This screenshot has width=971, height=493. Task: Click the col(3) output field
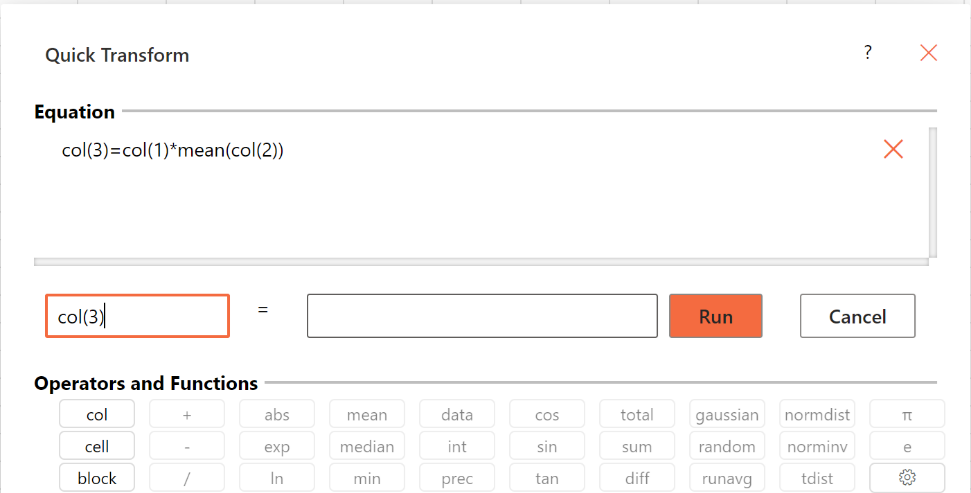point(137,316)
